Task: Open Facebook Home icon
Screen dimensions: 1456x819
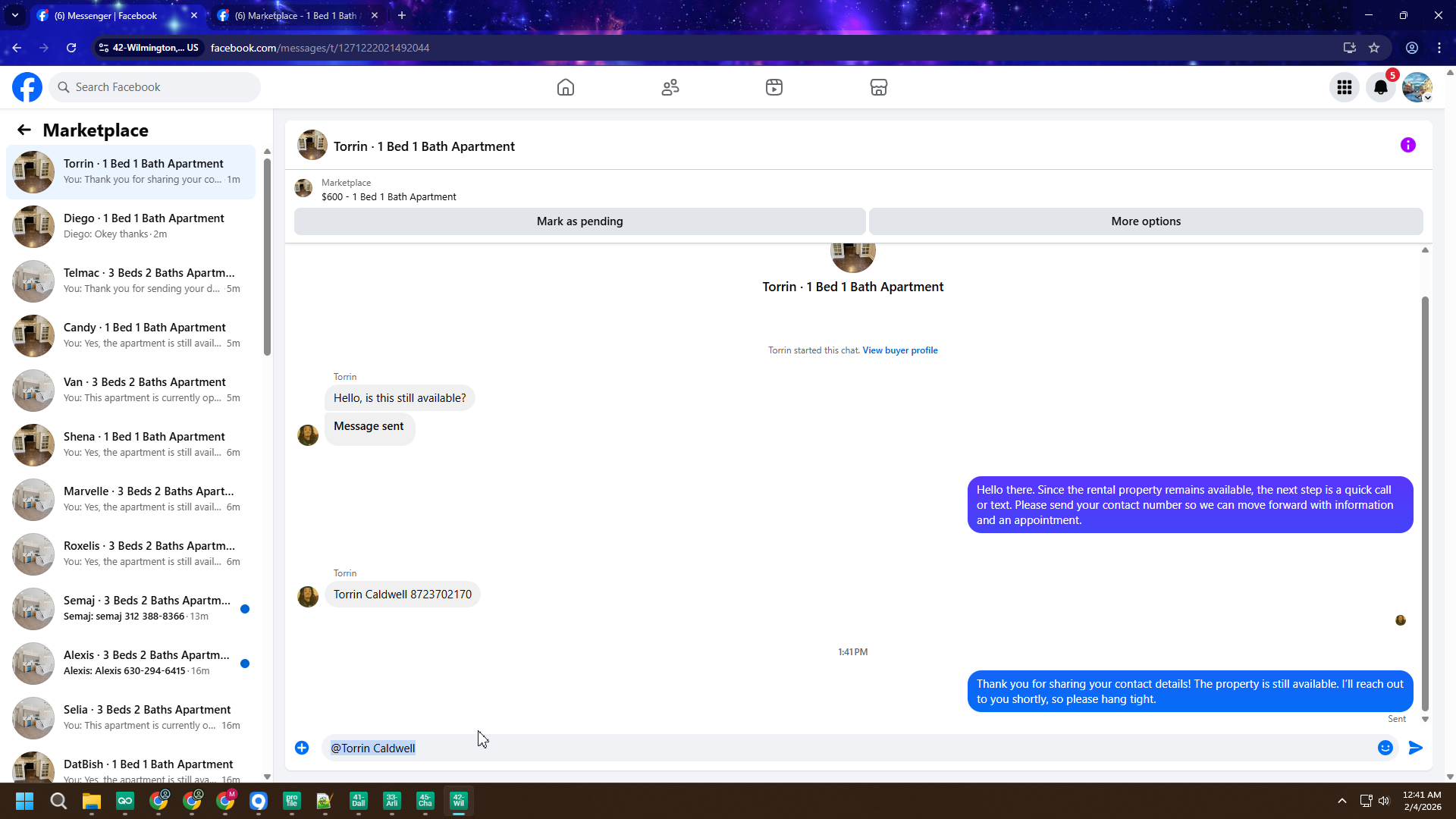Action: point(565,87)
